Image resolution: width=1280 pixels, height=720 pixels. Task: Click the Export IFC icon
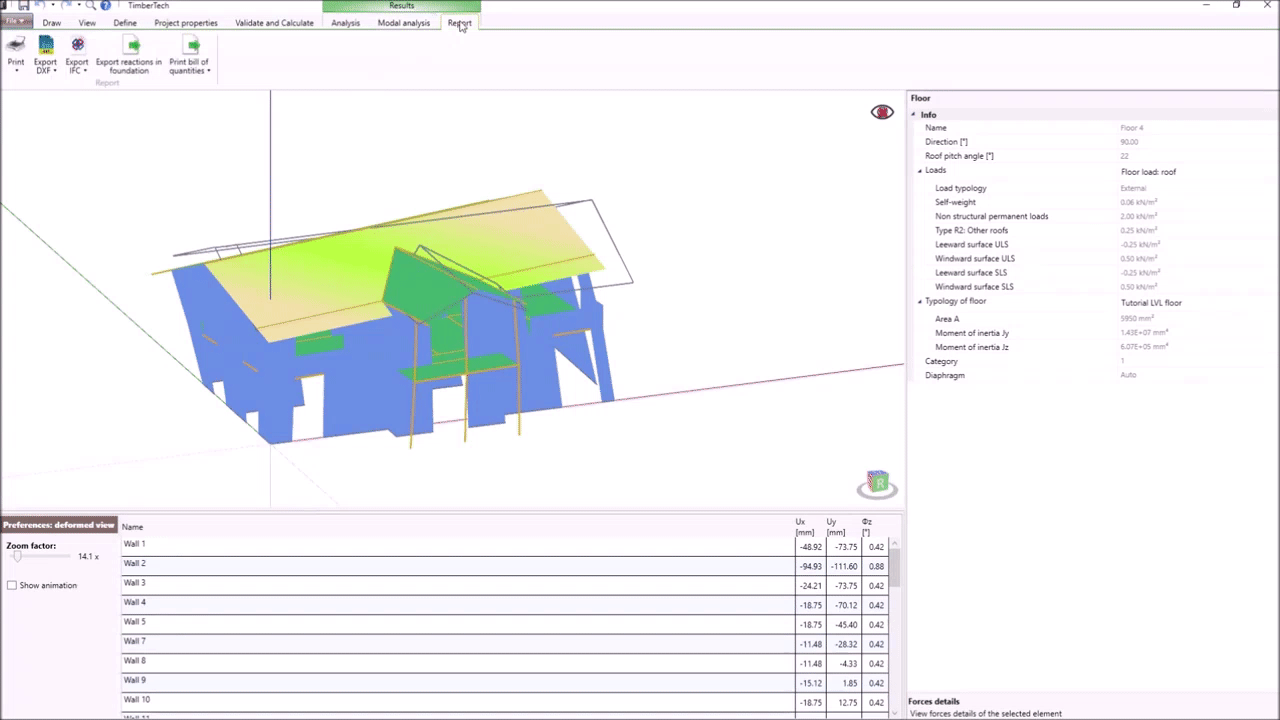pos(77,45)
